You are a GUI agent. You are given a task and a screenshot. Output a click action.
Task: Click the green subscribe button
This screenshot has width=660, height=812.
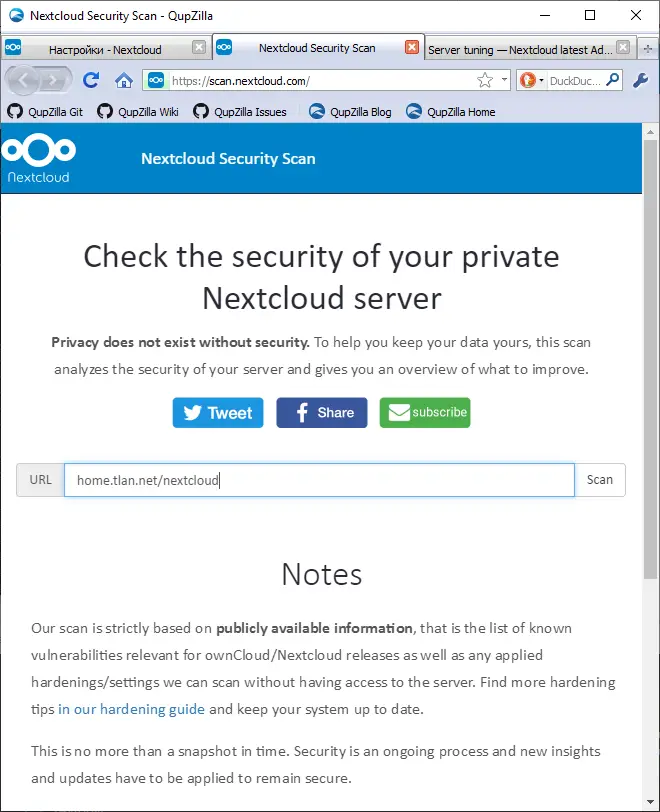point(425,413)
